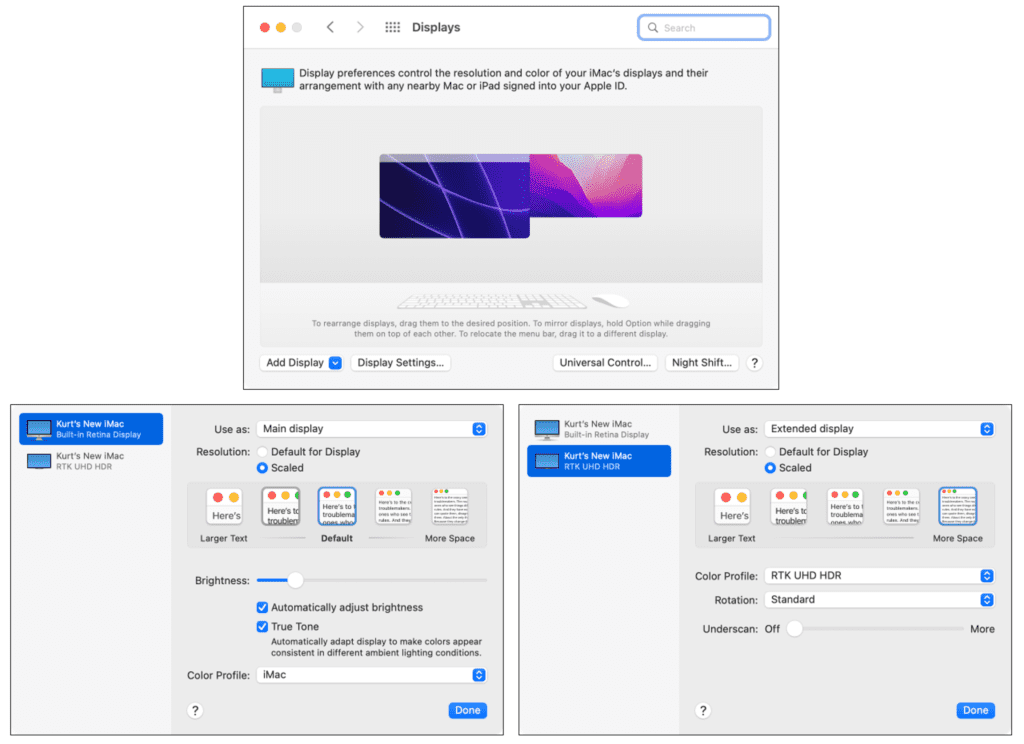Pick the third scaling icon for RTK UHD HDR
Screen dimensions: 1024x744
click(845, 506)
